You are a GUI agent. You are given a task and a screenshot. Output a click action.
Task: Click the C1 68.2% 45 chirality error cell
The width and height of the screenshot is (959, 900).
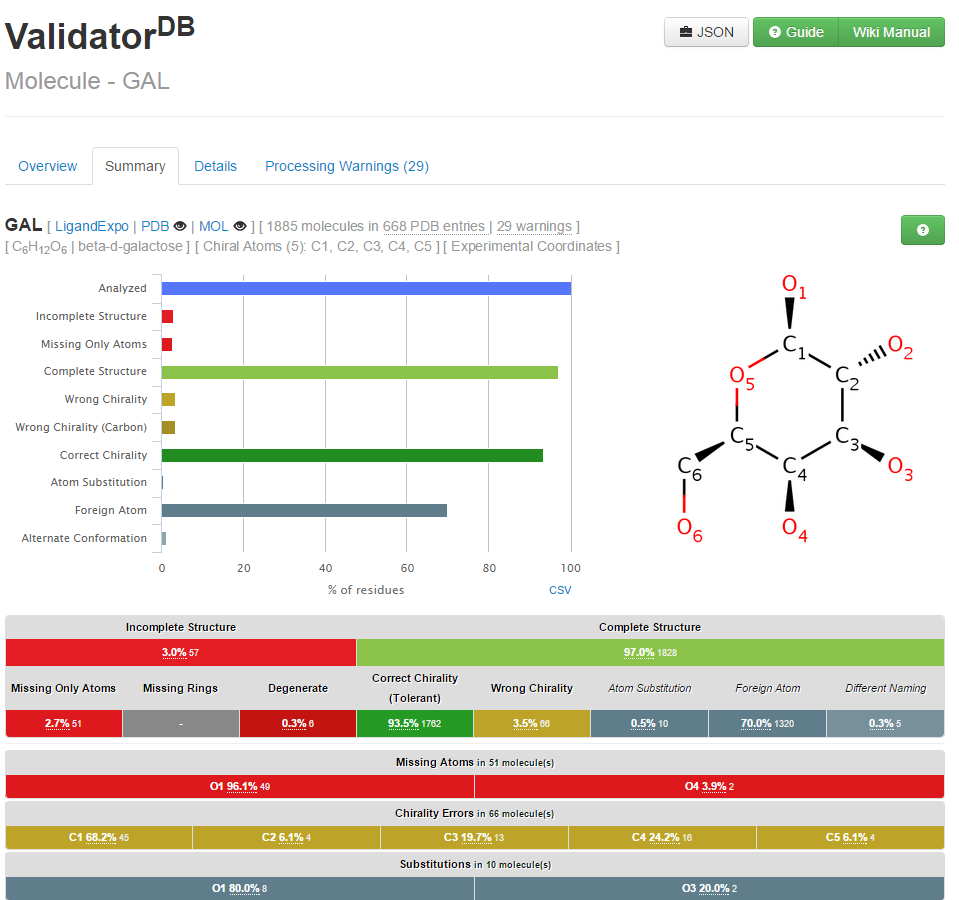click(98, 838)
